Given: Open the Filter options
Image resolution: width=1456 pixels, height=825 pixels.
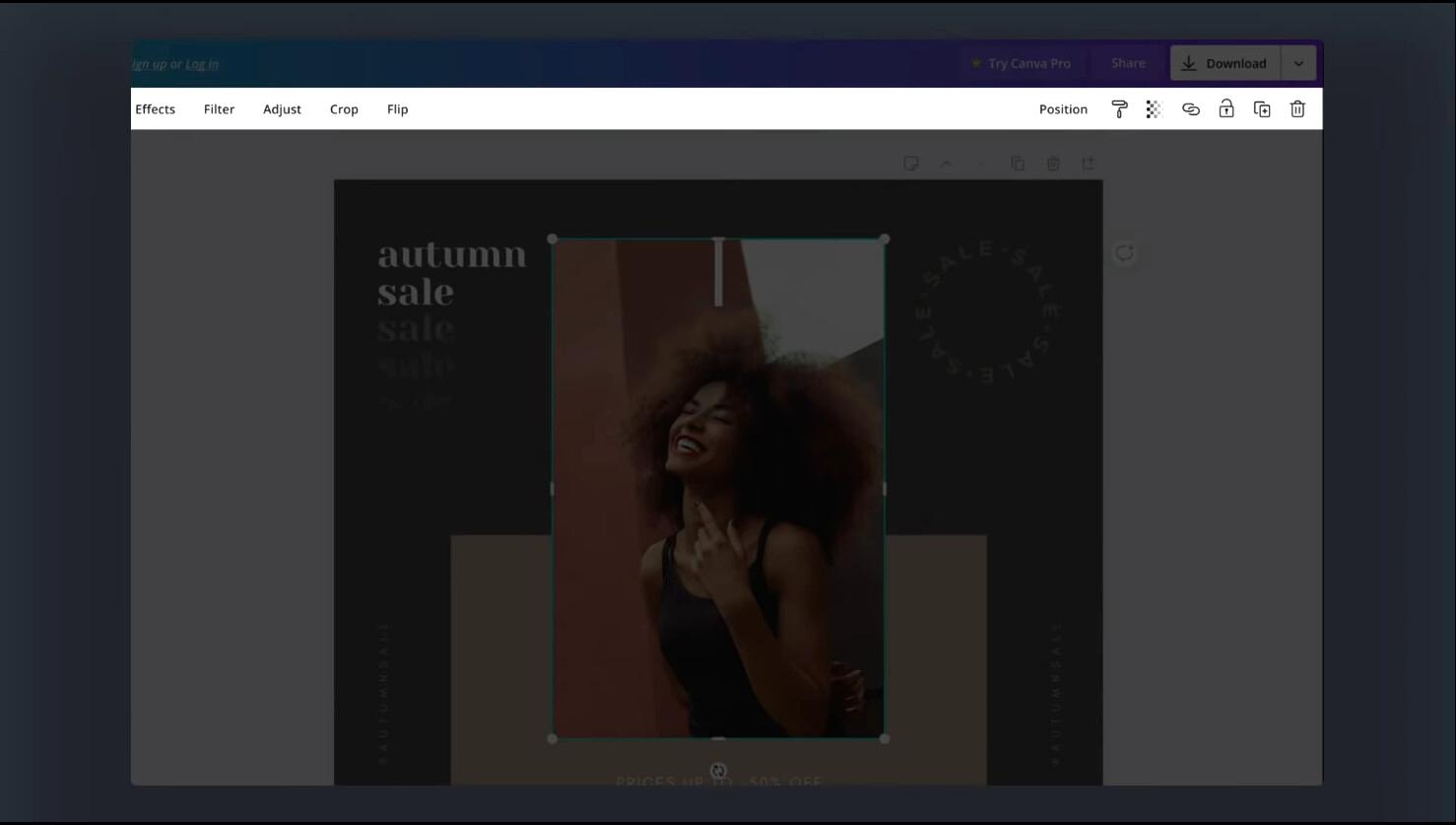Looking at the screenshot, I should (x=219, y=109).
